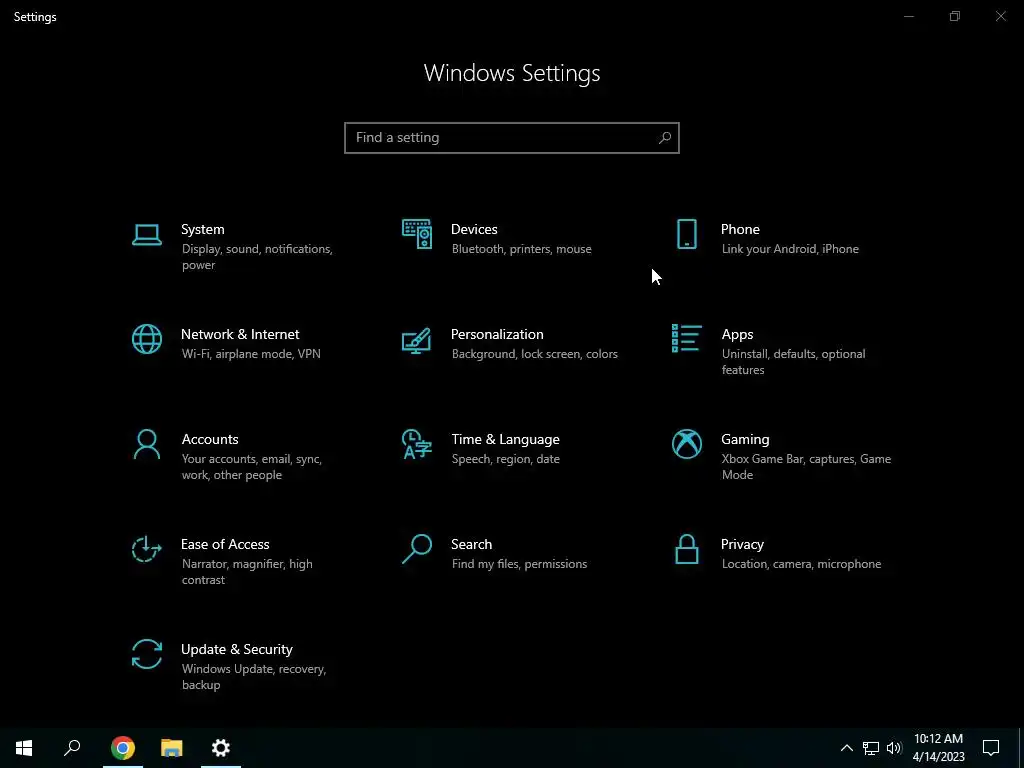This screenshot has width=1024, height=768.
Task: Click the taskbar clock showing 10:12 AM
Action: (x=938, y=748)
